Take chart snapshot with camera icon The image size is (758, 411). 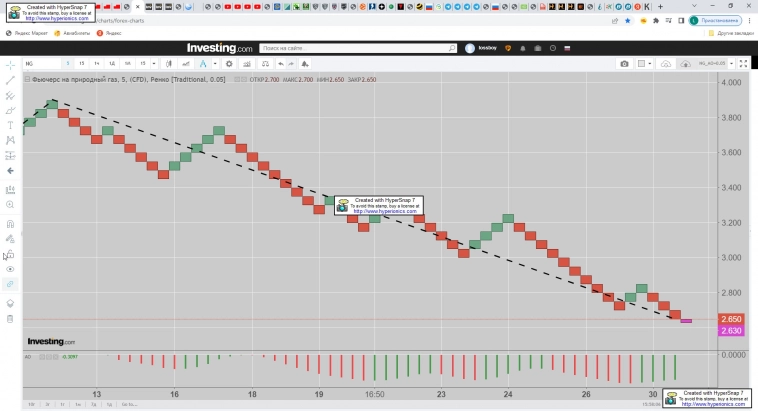[625, 64]
